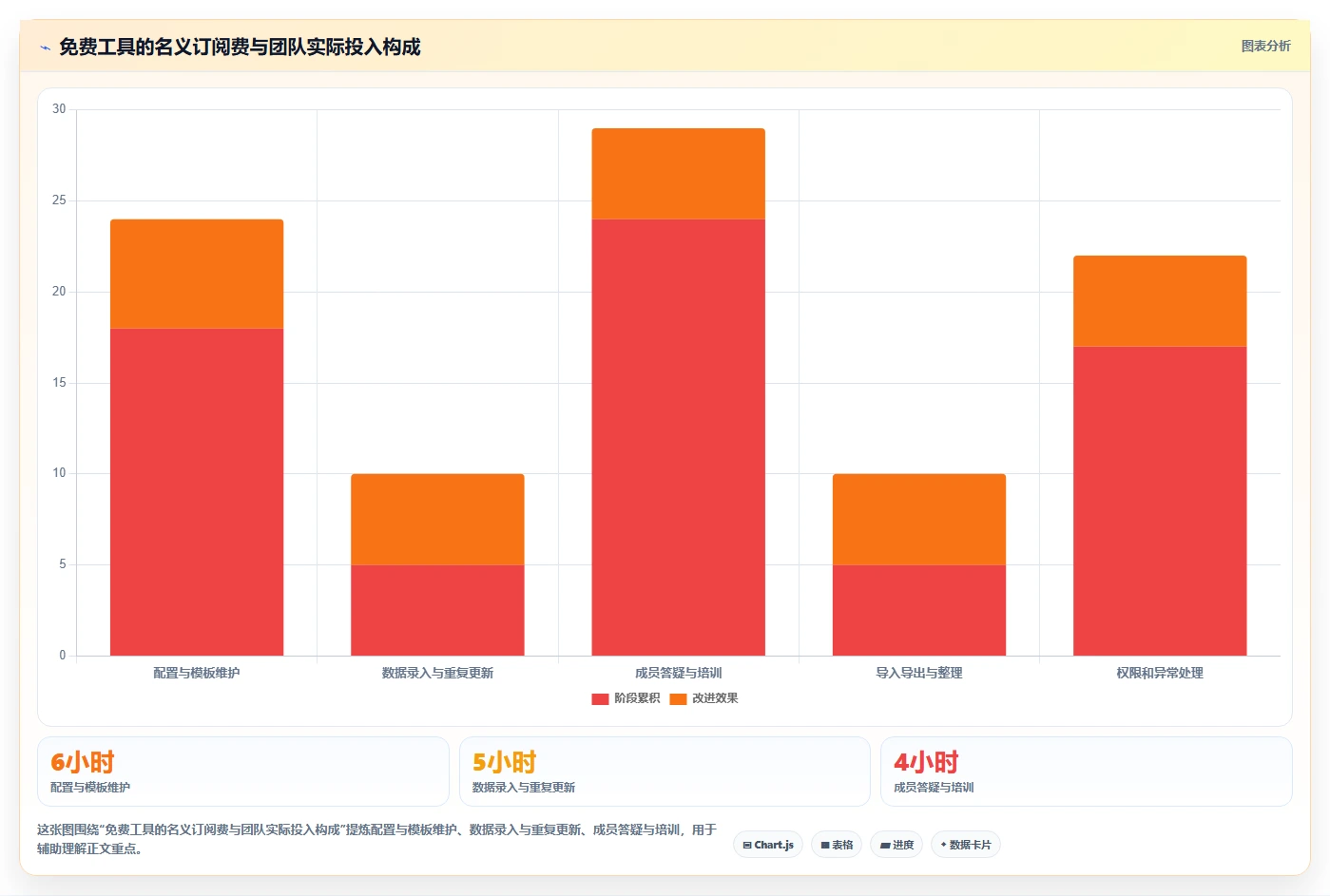Viewport: 1330px width, 896px height.
Task: Select the red segment of 导入导出与整理 bar
Action: pyautogui.click(x=919, y=610)
